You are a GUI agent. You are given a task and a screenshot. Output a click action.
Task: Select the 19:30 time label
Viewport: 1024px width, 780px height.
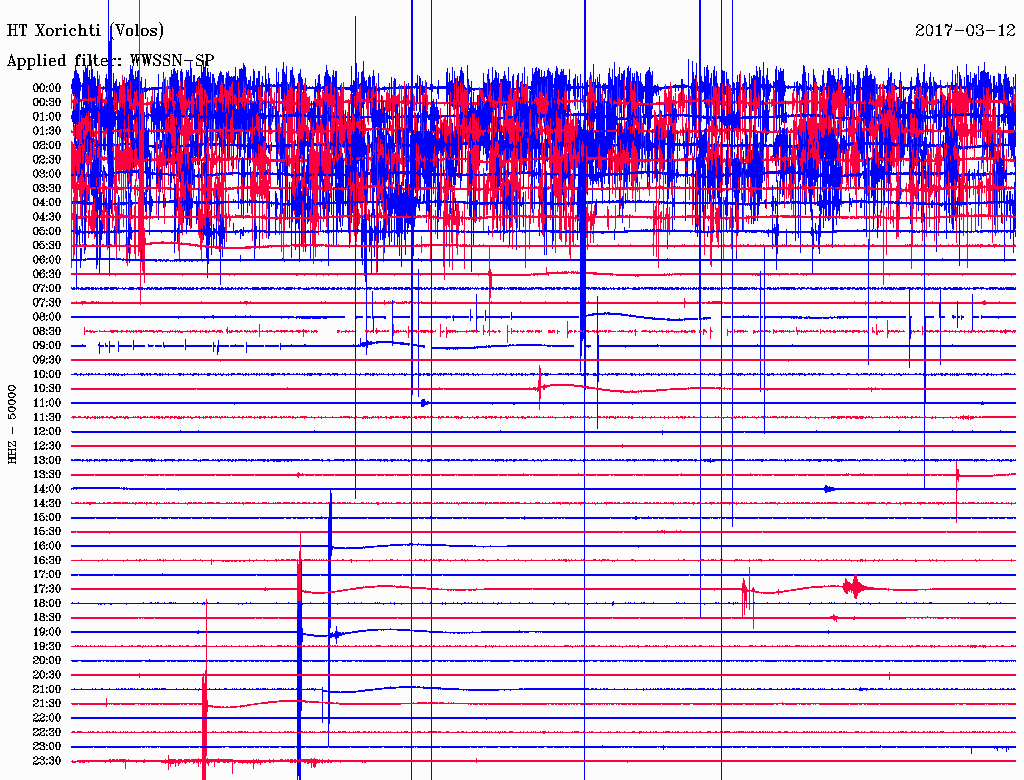47,646
